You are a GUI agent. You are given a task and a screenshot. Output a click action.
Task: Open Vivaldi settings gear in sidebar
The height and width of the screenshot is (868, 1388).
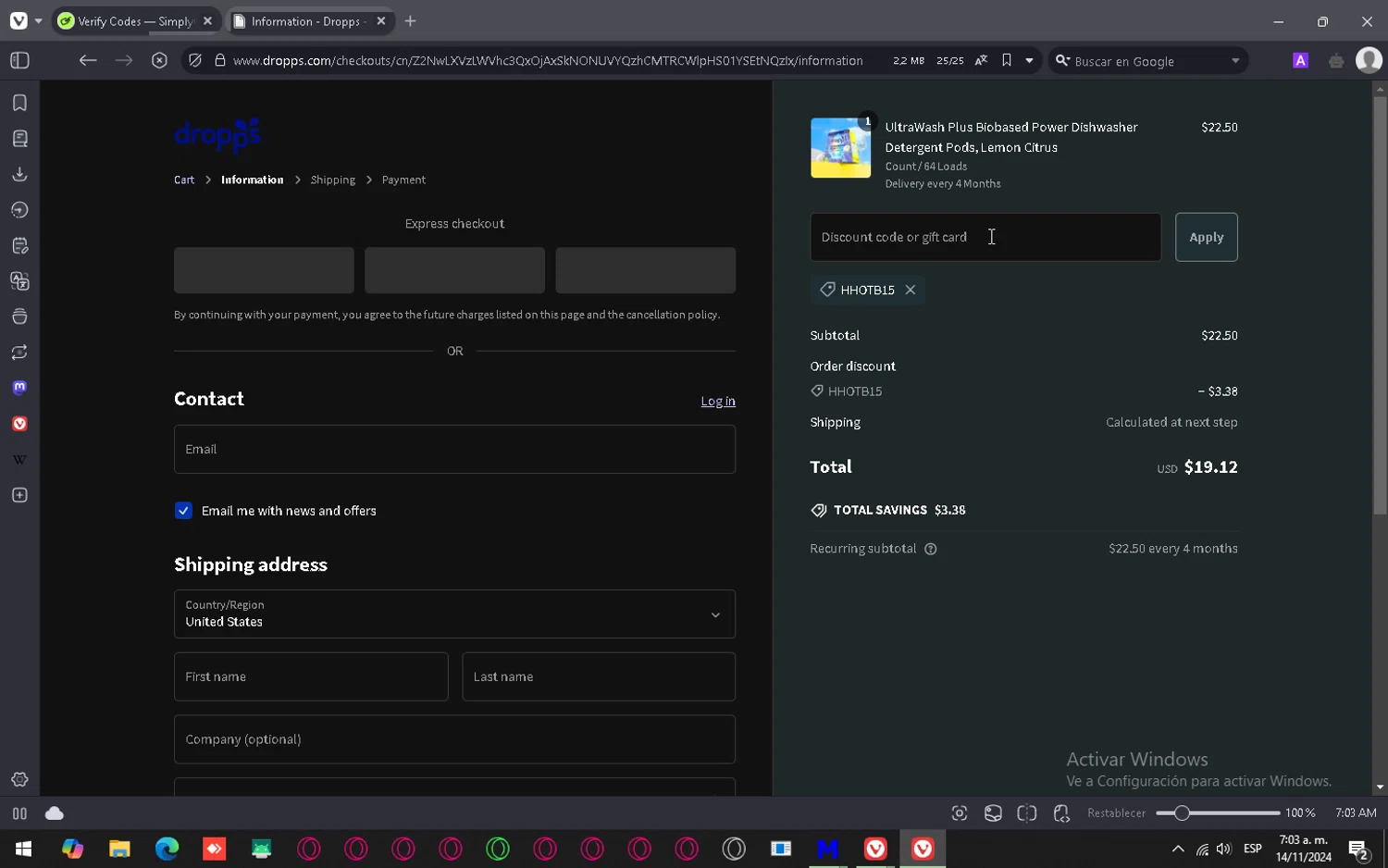[x=19, y=780]
